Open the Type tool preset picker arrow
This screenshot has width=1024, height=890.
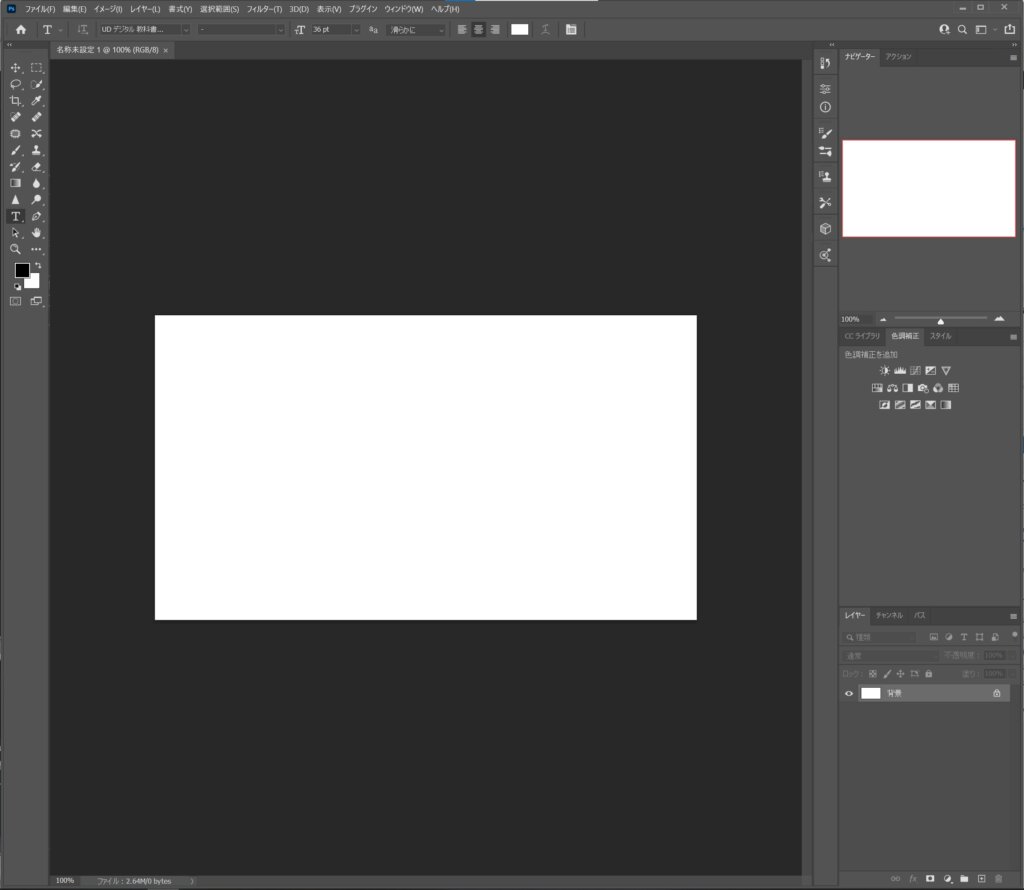tap(60, 30)
